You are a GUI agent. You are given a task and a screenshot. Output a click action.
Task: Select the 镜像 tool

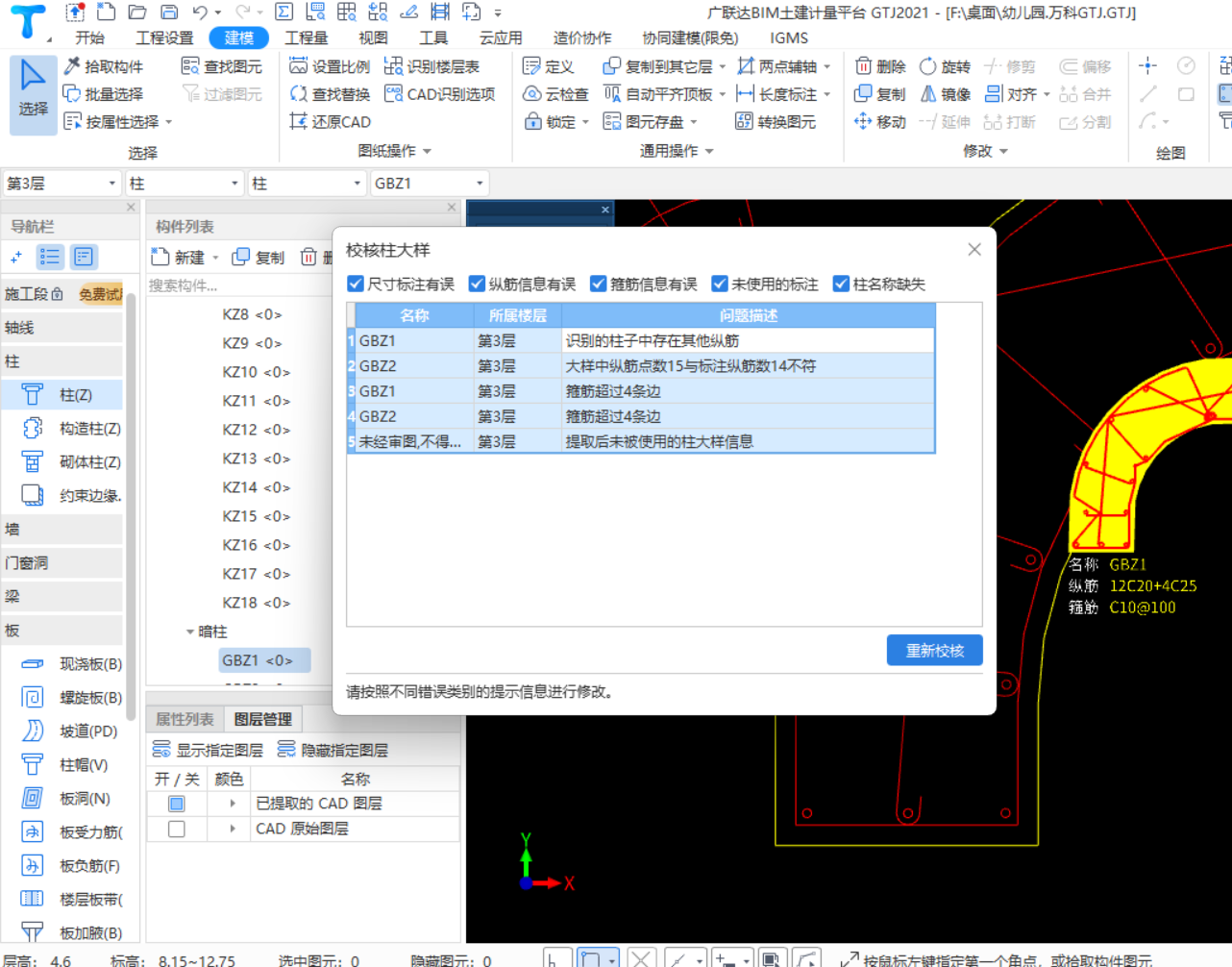coord(945,94)
